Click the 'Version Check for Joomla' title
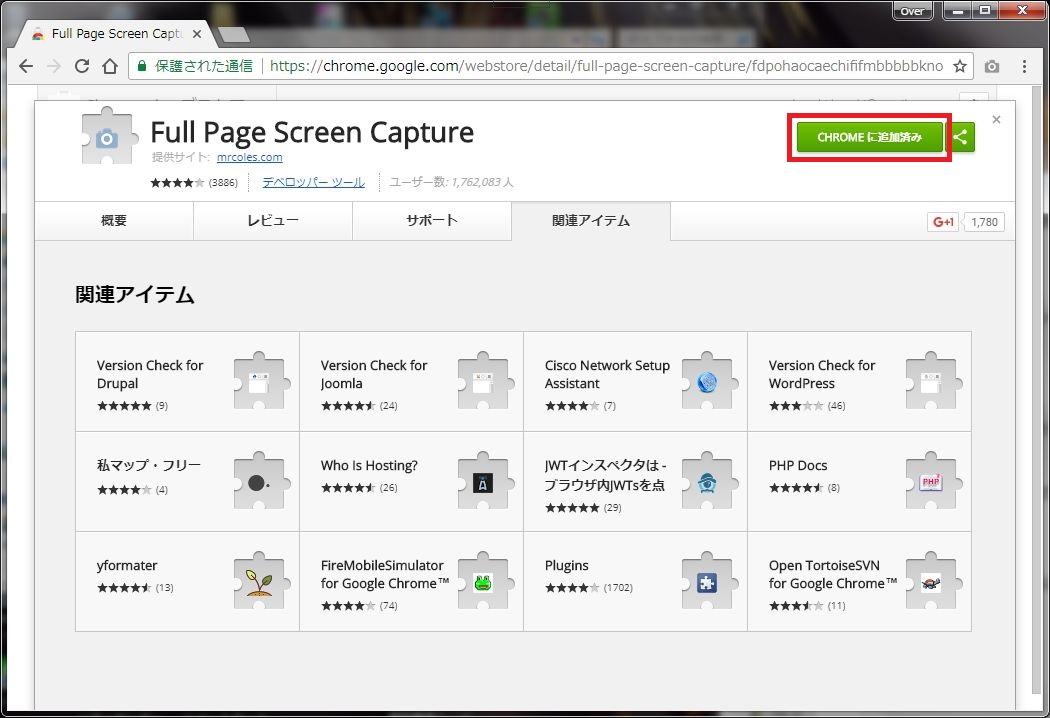This screenshot has height=718, width=1050. pos(374,374)
